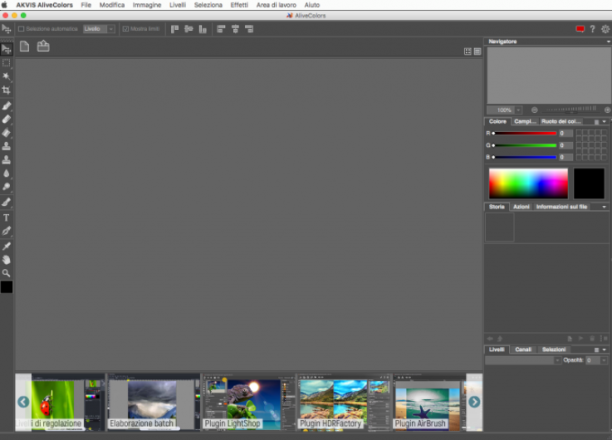Open the Apple menu
This screenshot has width=612, height=440.
(5, 5)
